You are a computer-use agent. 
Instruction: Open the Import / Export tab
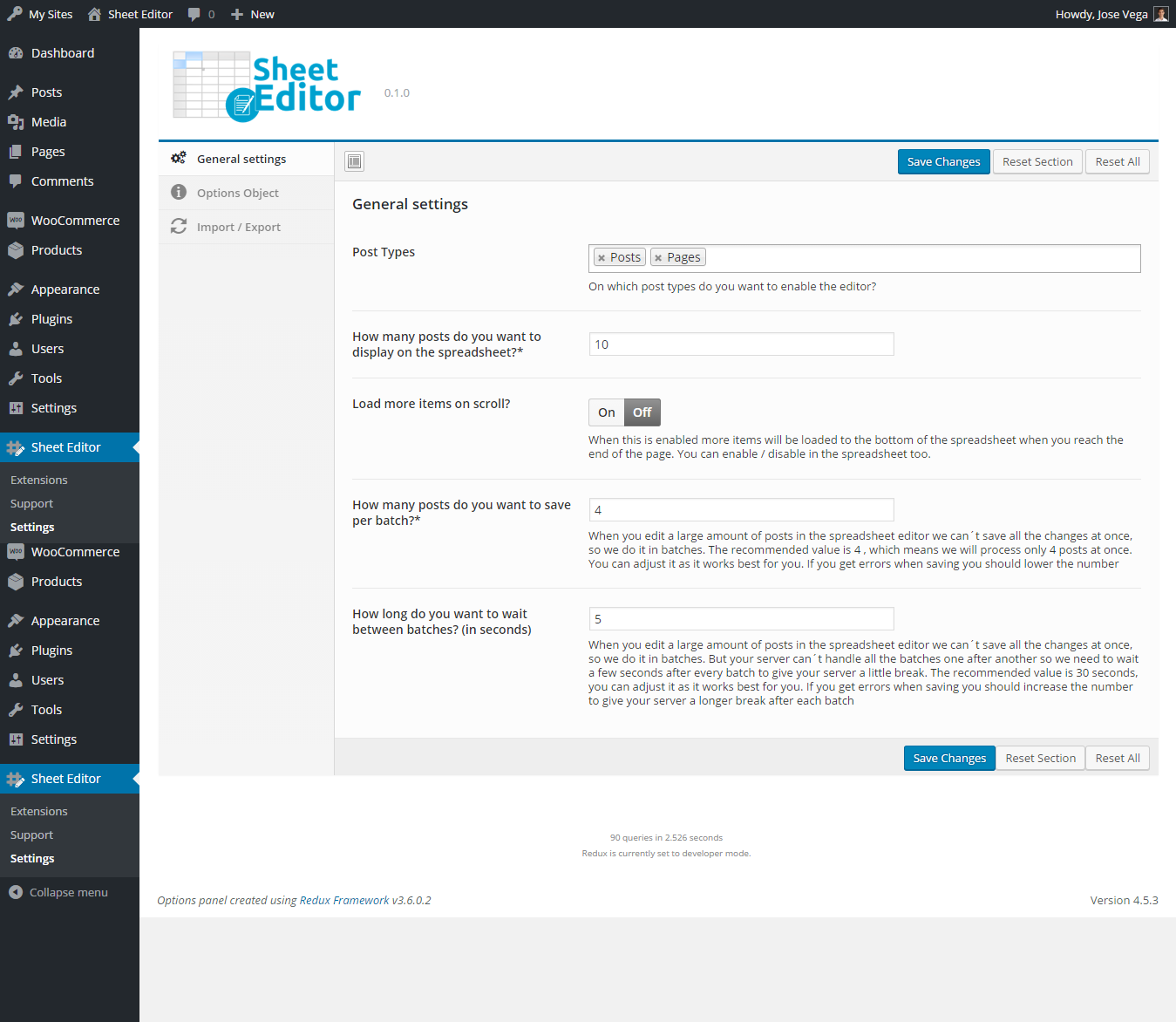(246, 227)
